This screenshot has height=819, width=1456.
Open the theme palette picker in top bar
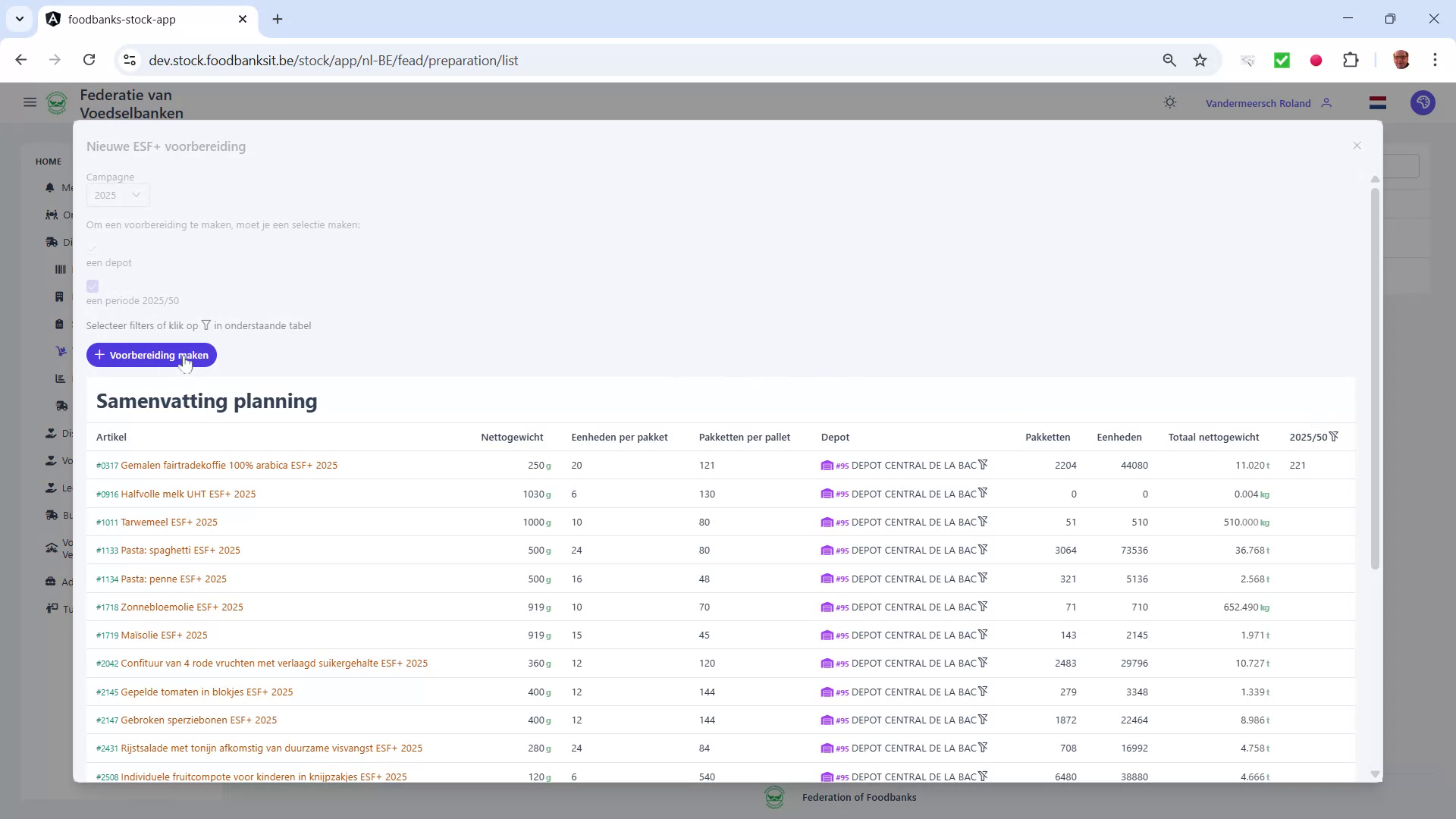[x=1423, y=102]
